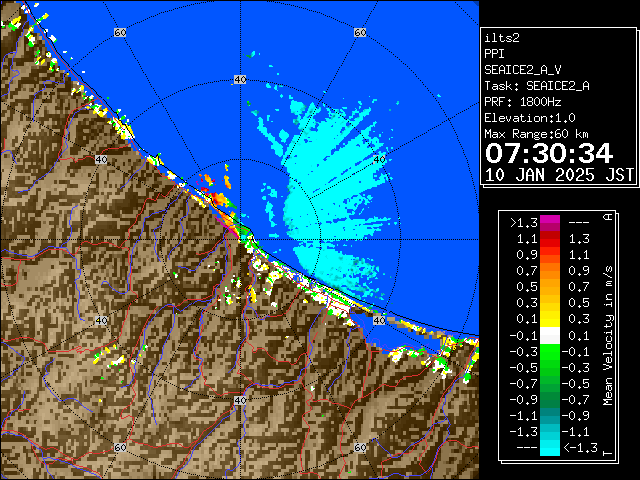This screenshot has height=480, width=640.
Task: Click the 'PPI' scan type label
Action: pyautogui.click(x=494, y=54)
